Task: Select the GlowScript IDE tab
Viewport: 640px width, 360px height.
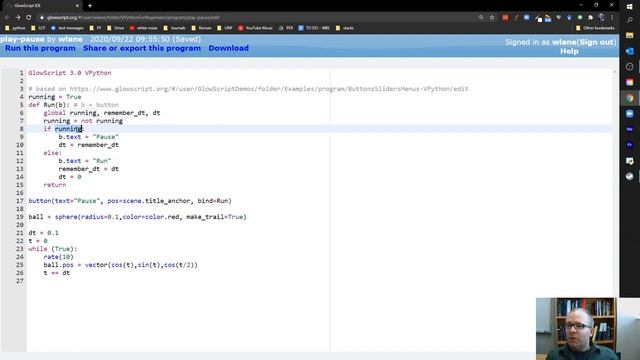Action: (42, 6)
